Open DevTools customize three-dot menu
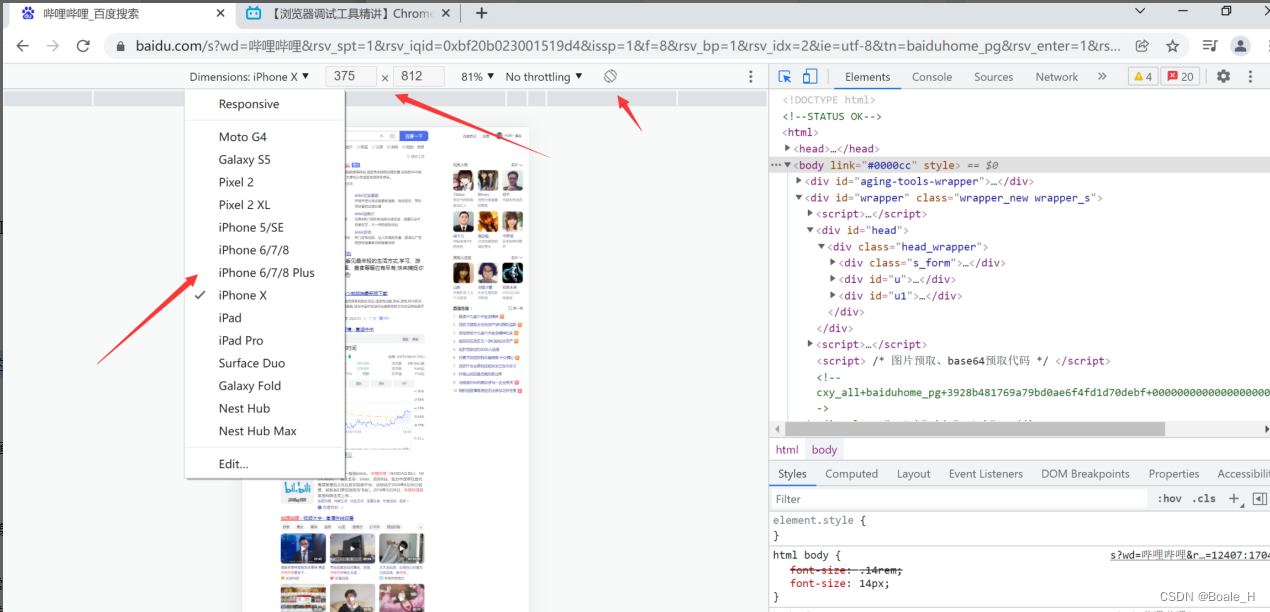The image size is (1270, 612). pyautogui.click(x=1250, y=77)
